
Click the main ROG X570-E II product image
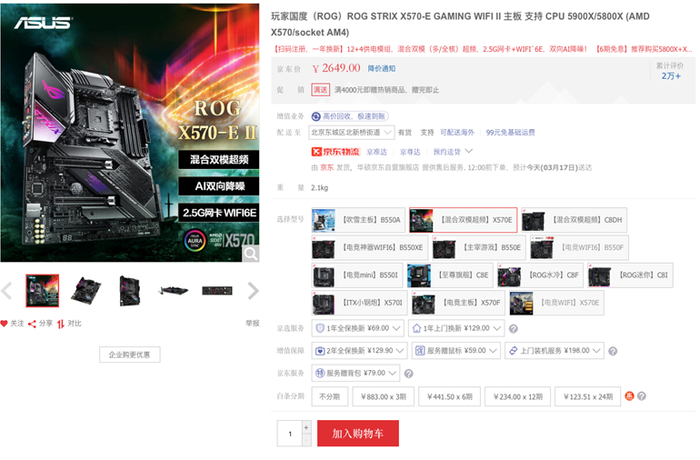tap(130, 133)
